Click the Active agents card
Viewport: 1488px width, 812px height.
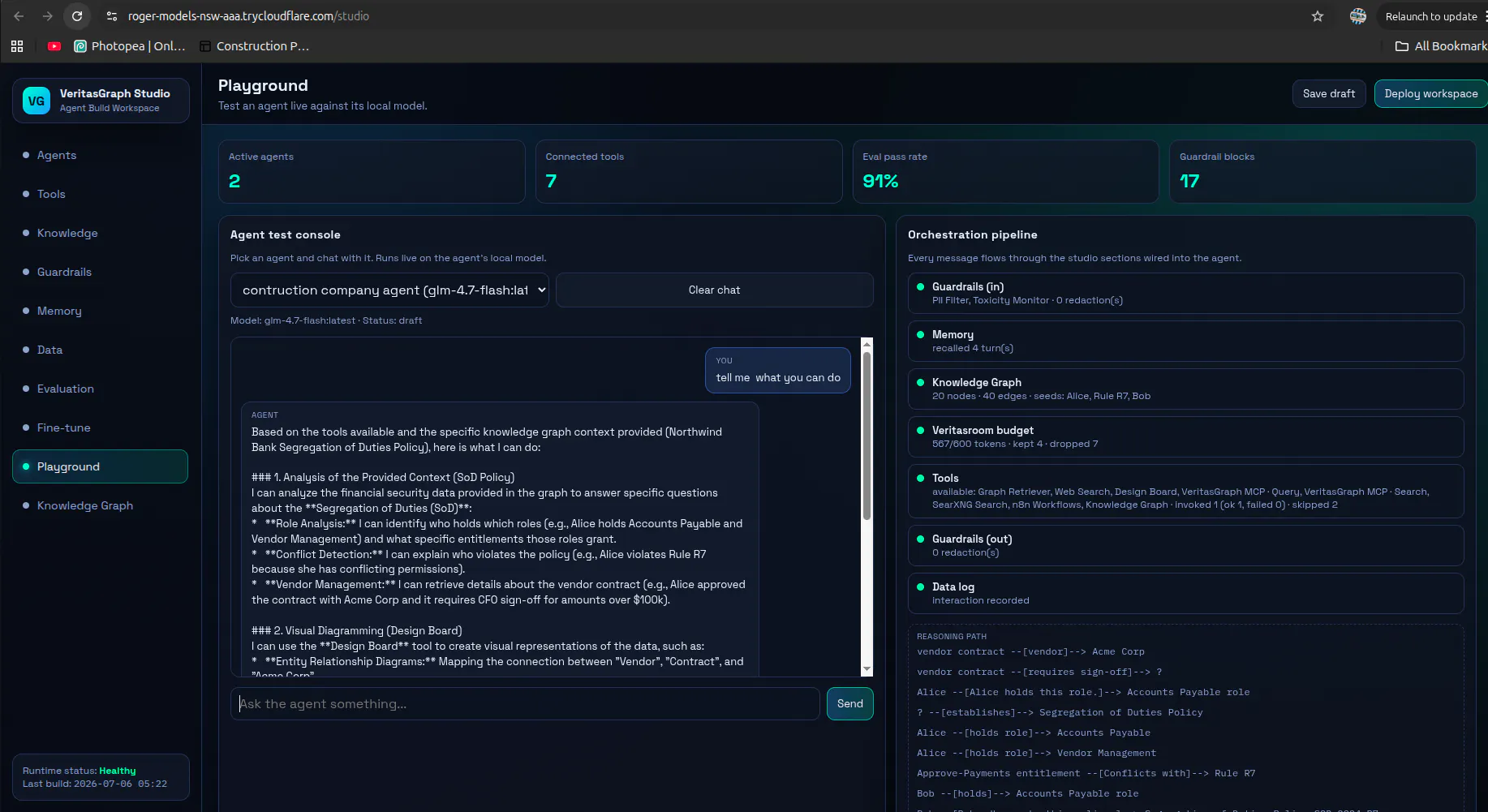click(372, 171)
